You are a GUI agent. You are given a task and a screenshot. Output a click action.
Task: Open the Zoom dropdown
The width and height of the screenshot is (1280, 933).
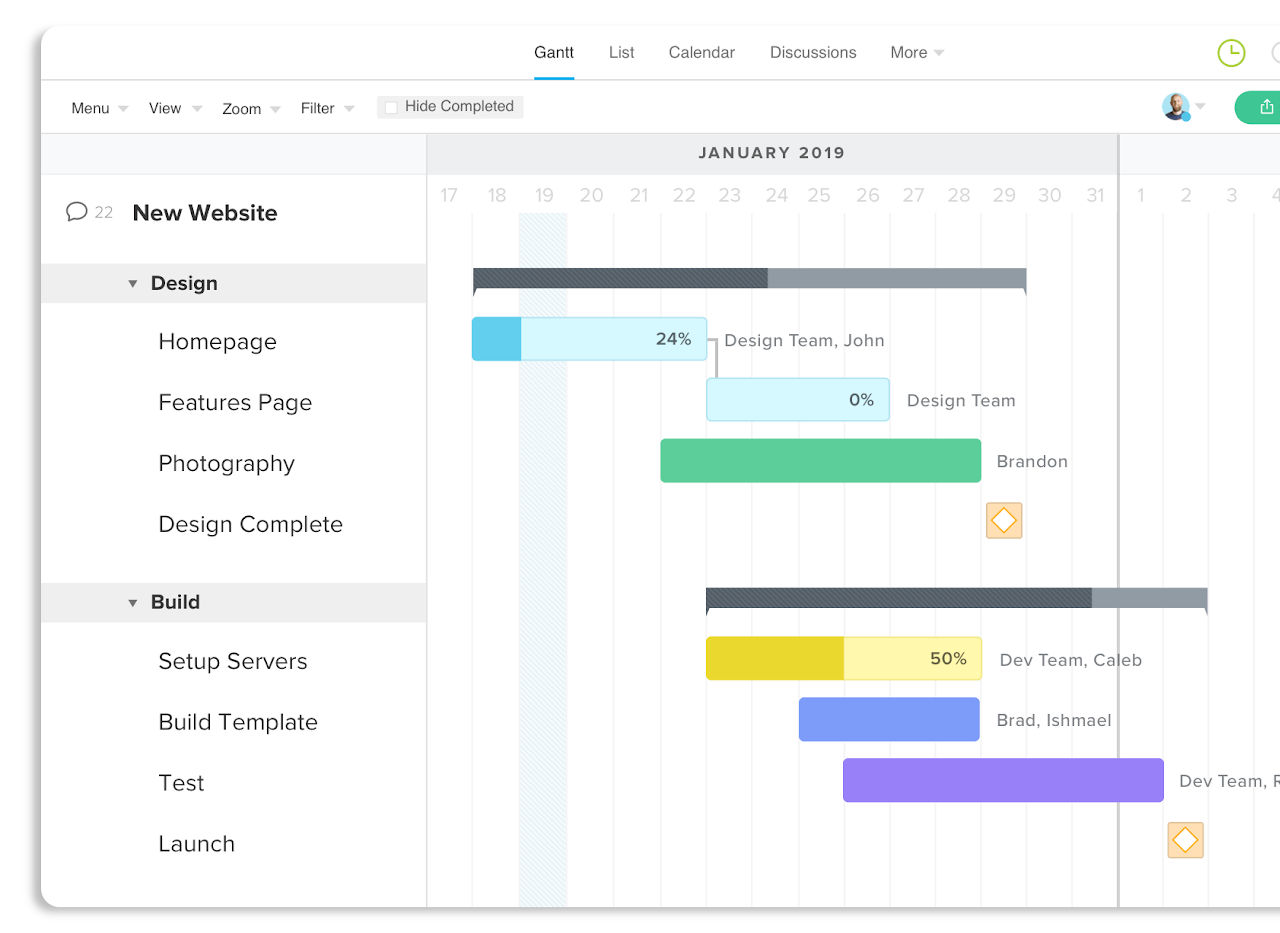pos(251,108)
